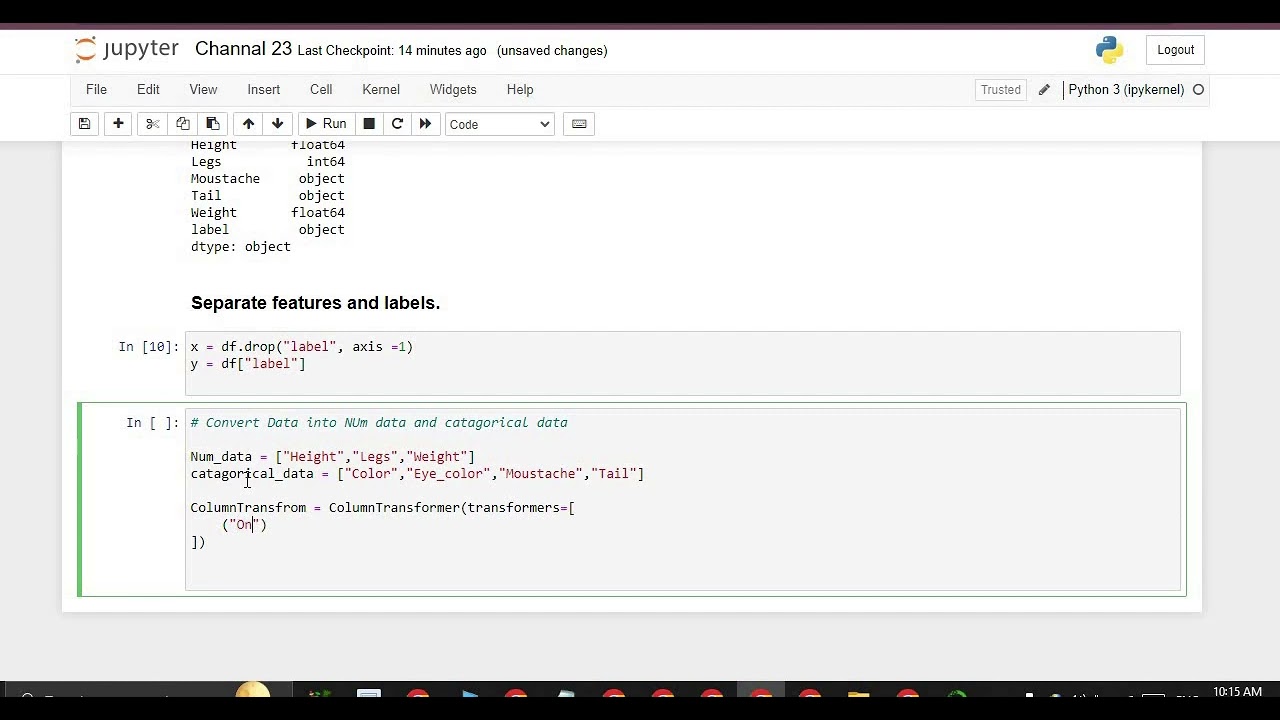Click the kernel idle circle indicator

(1198, 90)
